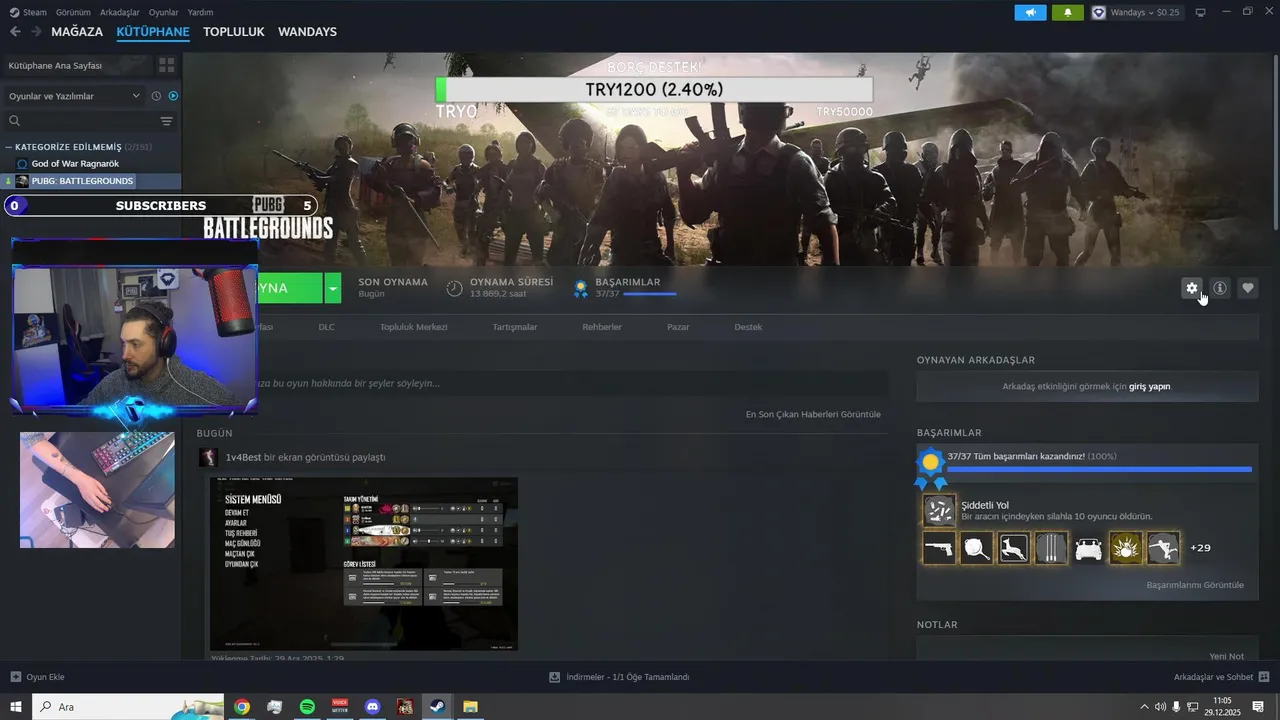The image size is (1280, 720).
Task: Open the Tartışmalar tab
Action: tap(515, 327)
